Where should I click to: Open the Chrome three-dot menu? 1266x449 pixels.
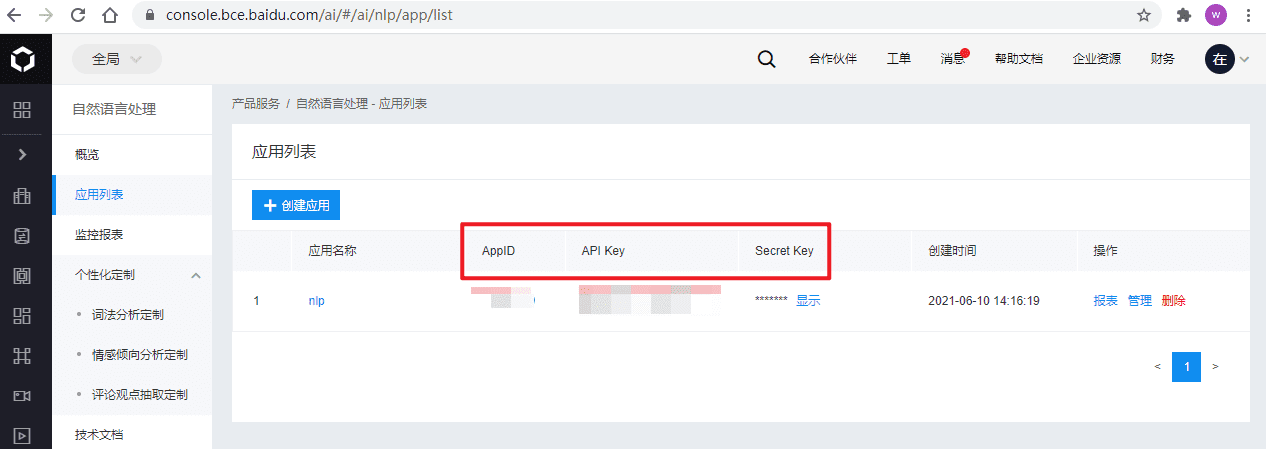click(x=1248, y=15)
